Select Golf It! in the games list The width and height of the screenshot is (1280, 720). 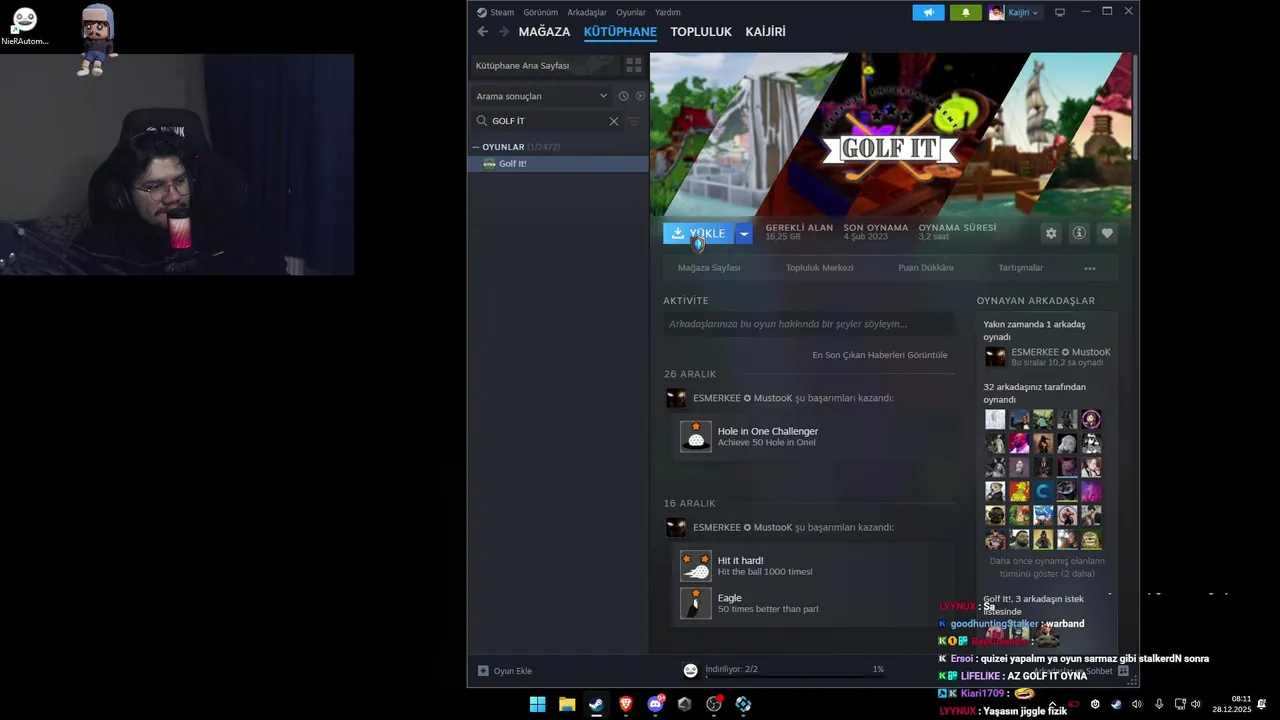coord(558,164)
